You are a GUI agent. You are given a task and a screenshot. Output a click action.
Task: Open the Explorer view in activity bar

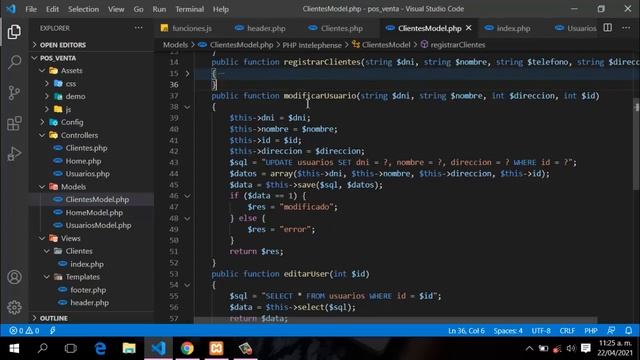tap(14, 32)
